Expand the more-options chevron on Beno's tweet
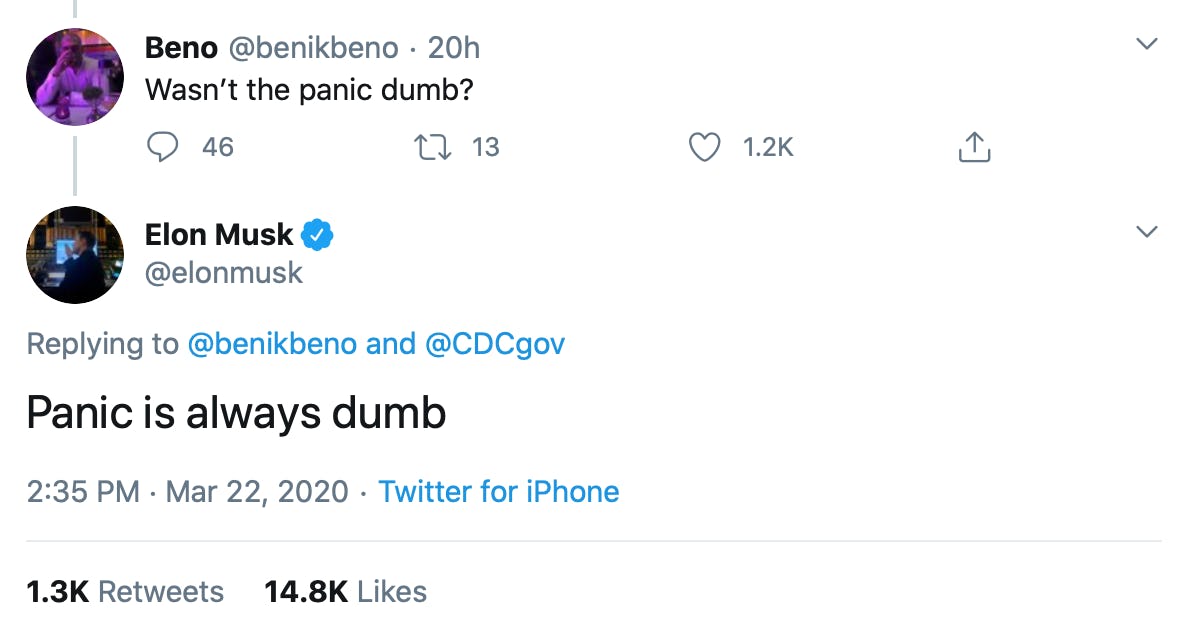 tap(1147, 45)
